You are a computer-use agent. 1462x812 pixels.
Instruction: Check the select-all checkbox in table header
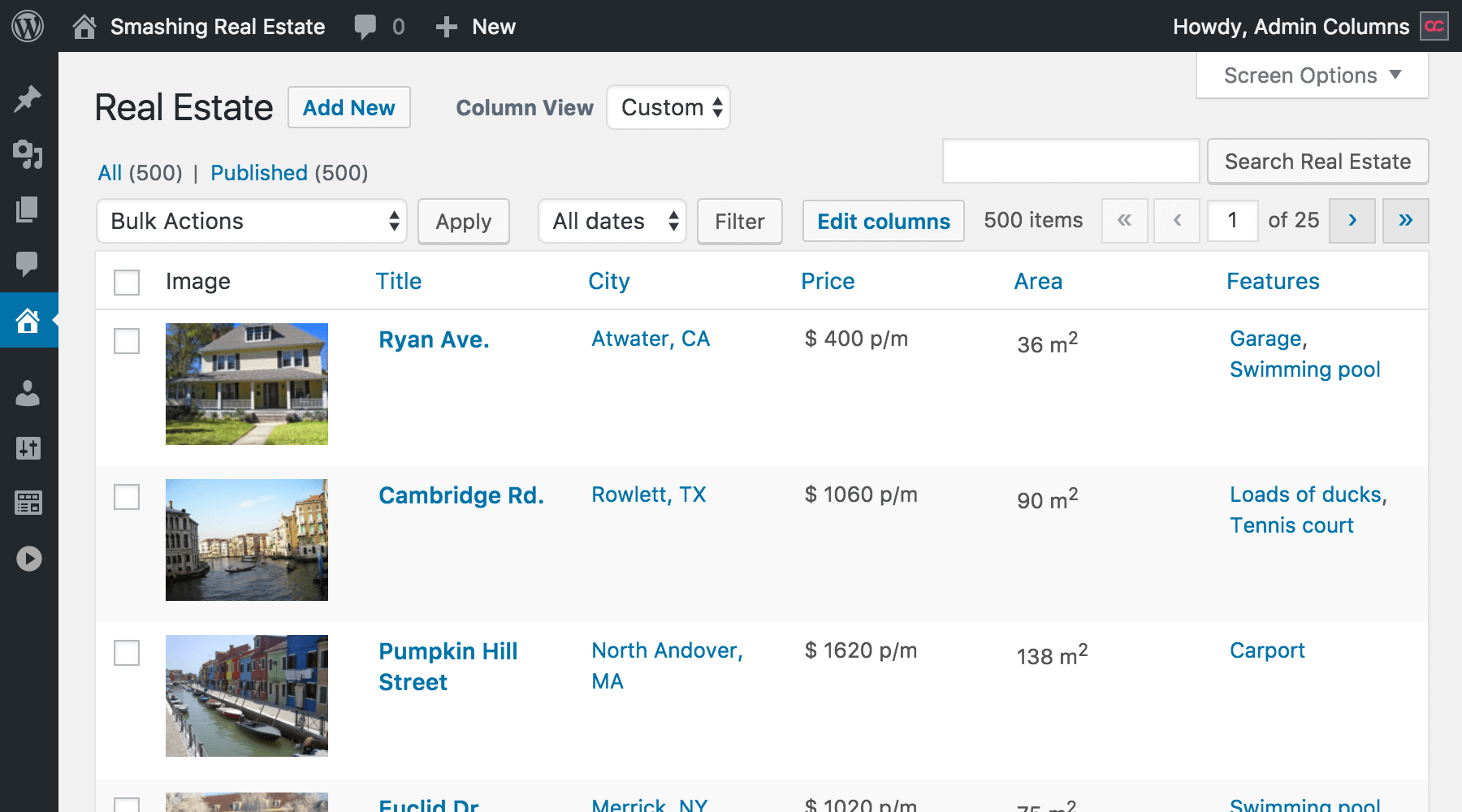coord(127,280)
